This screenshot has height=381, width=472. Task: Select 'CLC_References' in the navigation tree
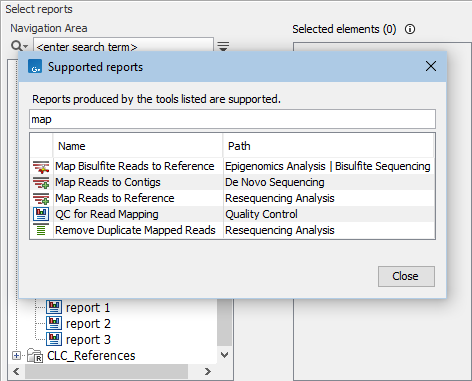click(x=91, y=356)
